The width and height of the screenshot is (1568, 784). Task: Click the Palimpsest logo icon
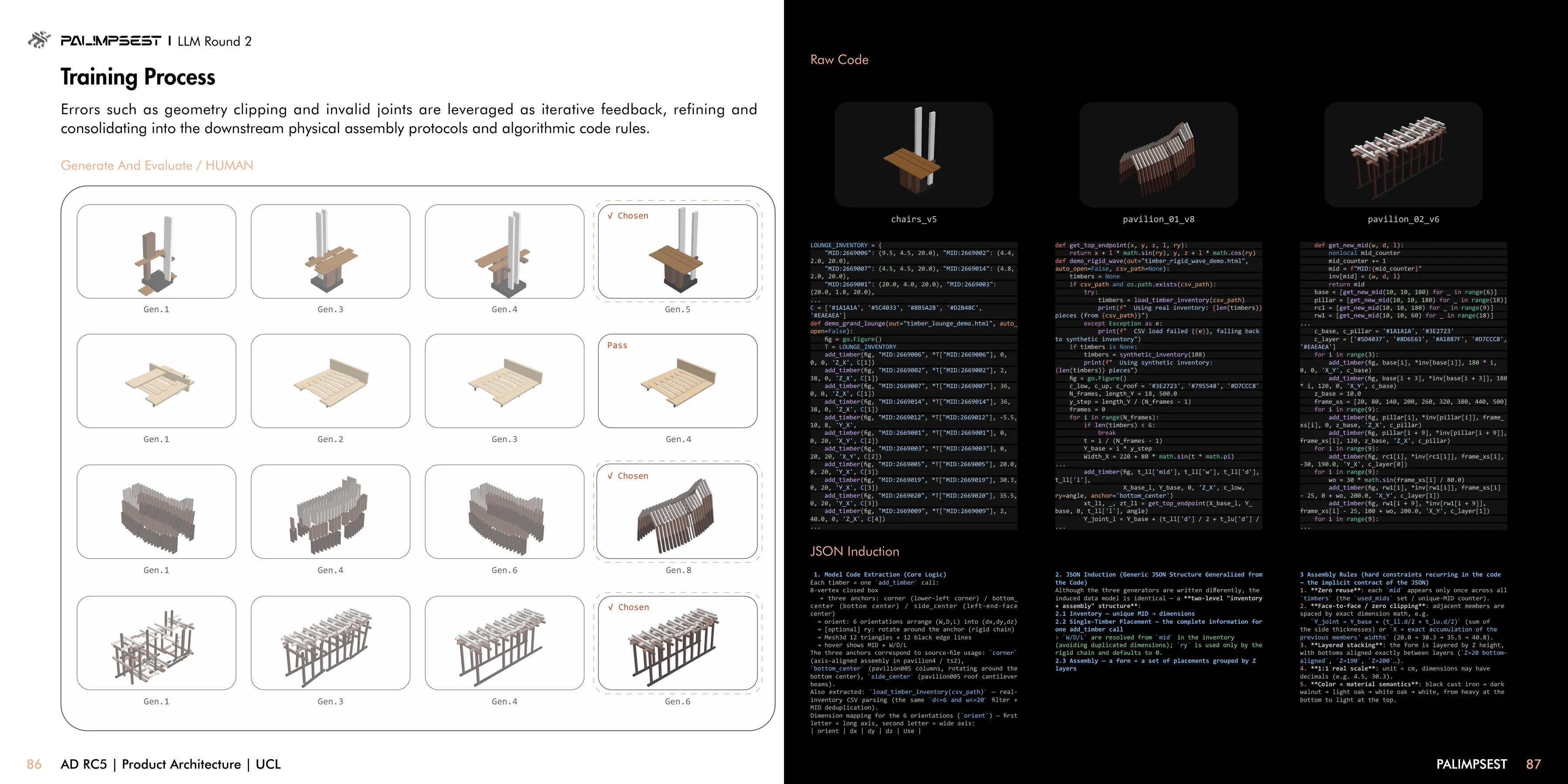pos(40,40)
